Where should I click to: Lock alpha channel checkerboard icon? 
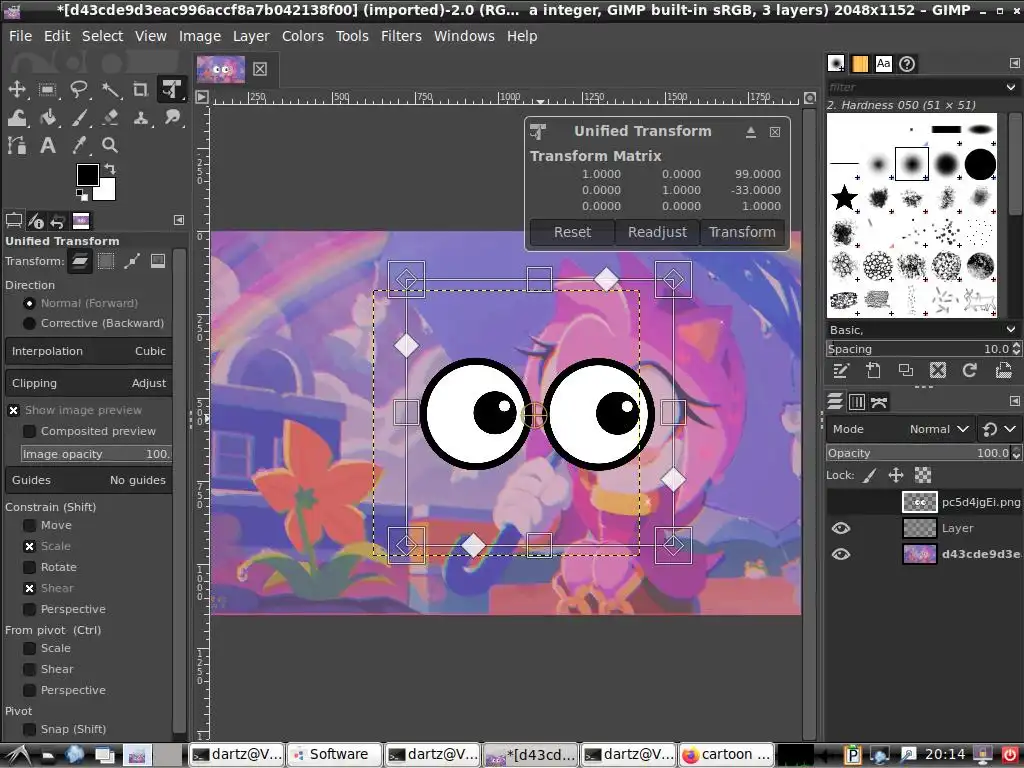click(922, 475)
